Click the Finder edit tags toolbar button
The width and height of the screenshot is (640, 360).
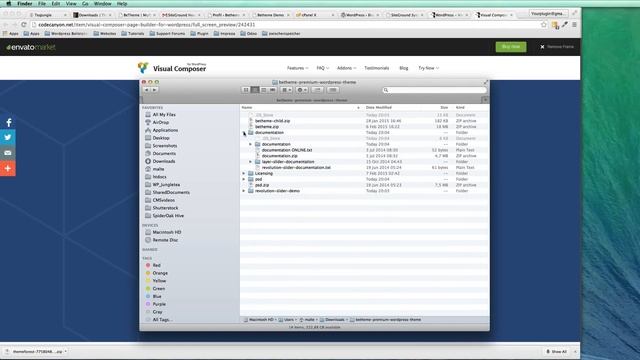coord(333,90)
